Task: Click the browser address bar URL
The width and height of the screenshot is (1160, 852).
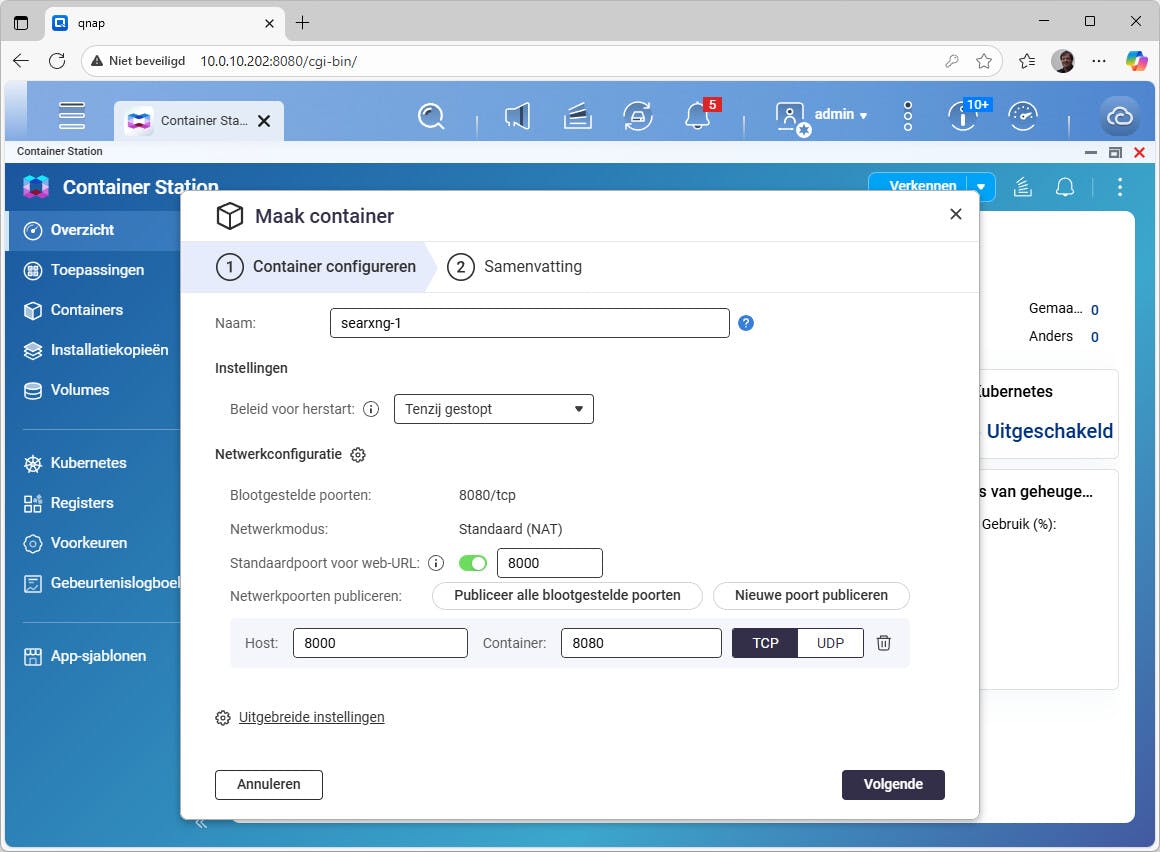Action: tap(278, 61)
